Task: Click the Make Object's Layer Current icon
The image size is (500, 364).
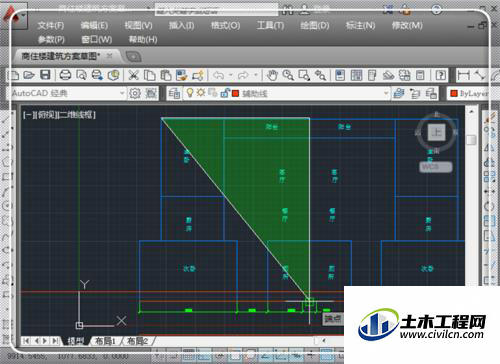Action: (x=399, y=94)
